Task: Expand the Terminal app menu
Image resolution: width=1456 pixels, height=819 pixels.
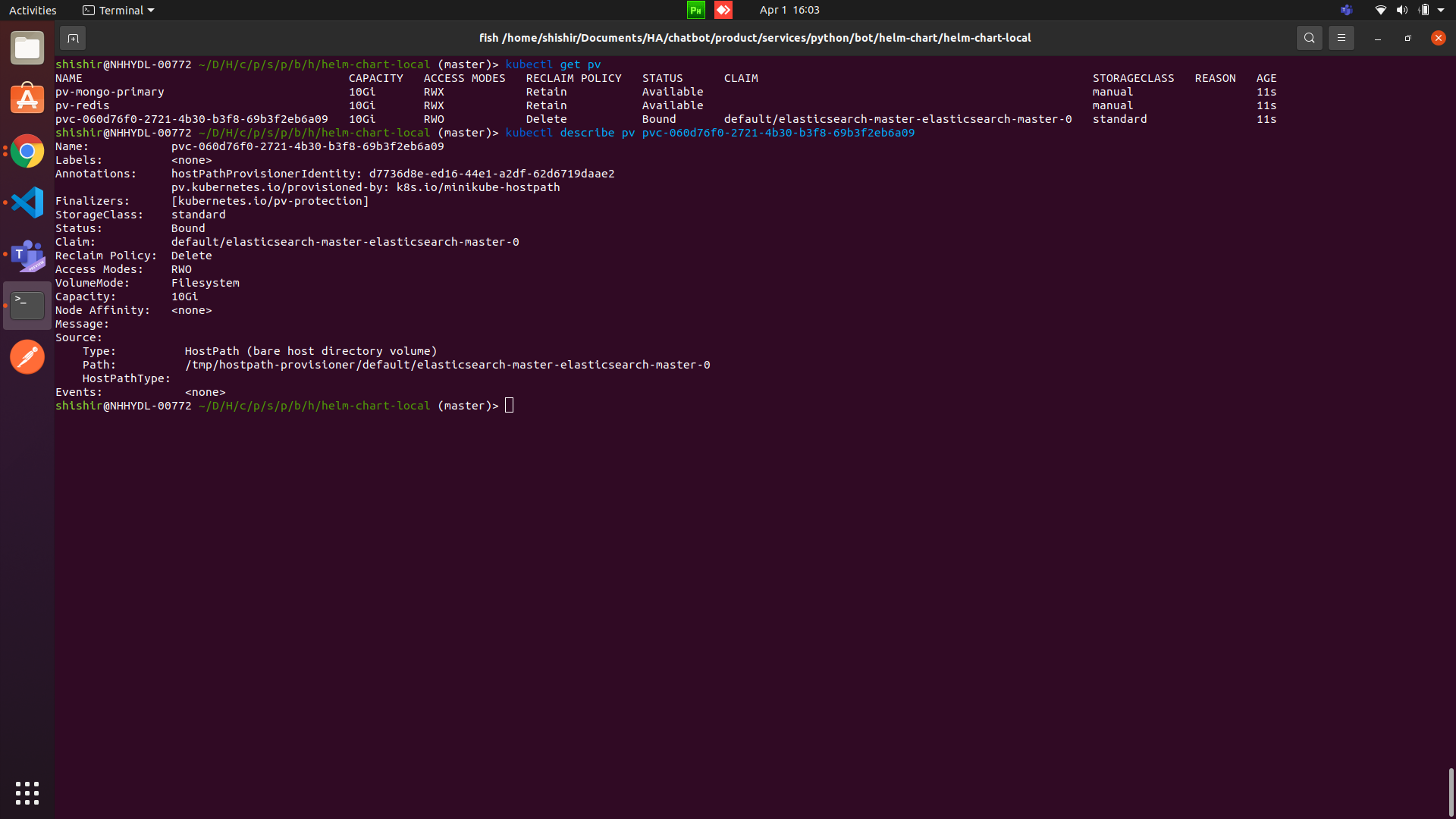Action: click(119, 10)
